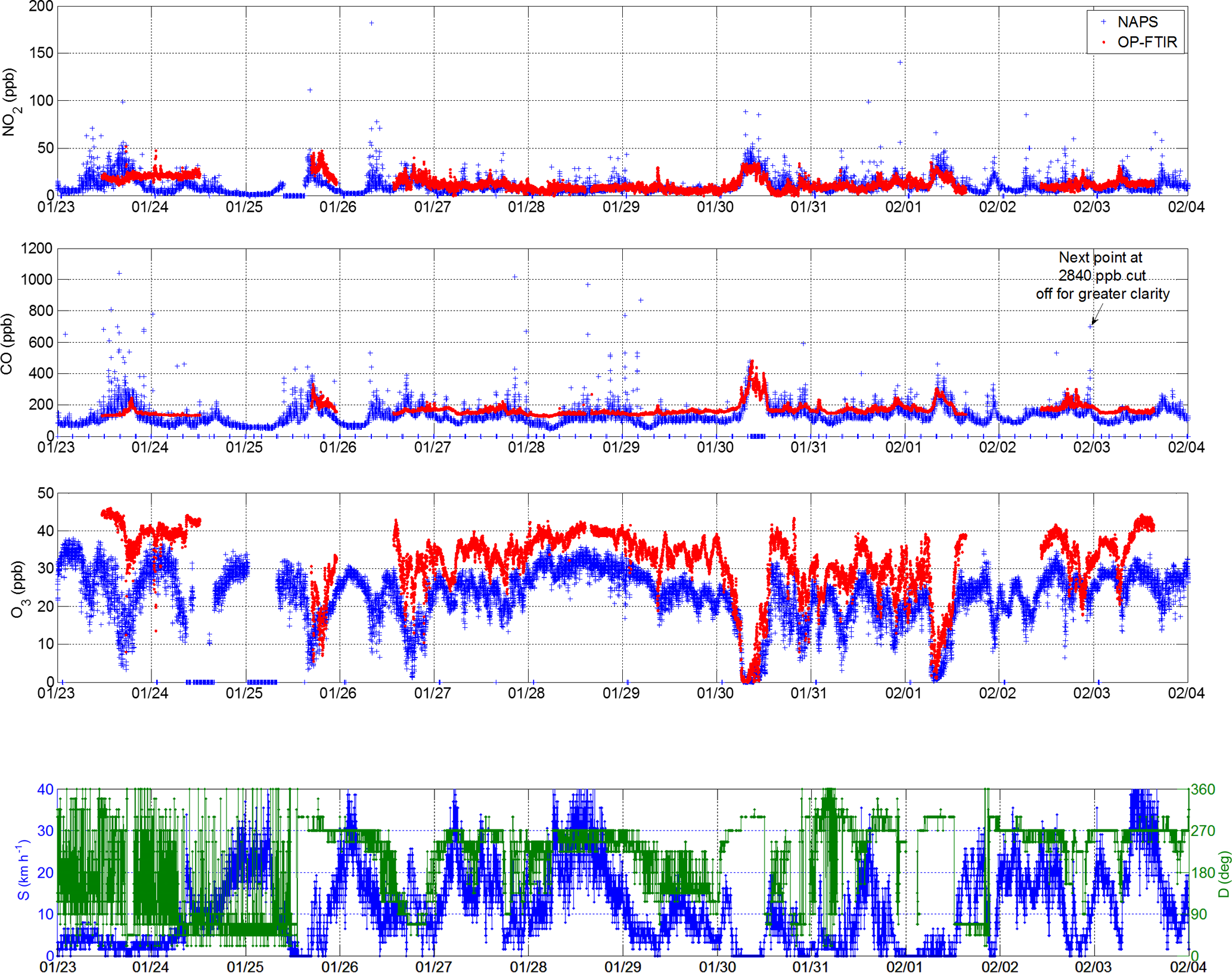Click the annotation arrow in the CO plot
The width and height of the screenshot is (1232, 973).
(1097, 314)
